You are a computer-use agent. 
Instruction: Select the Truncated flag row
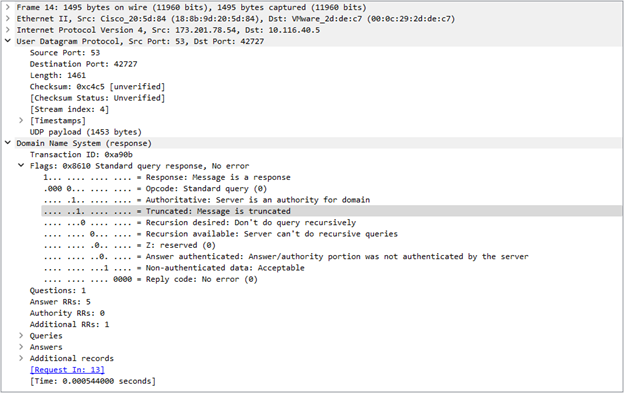click(331, 211)
